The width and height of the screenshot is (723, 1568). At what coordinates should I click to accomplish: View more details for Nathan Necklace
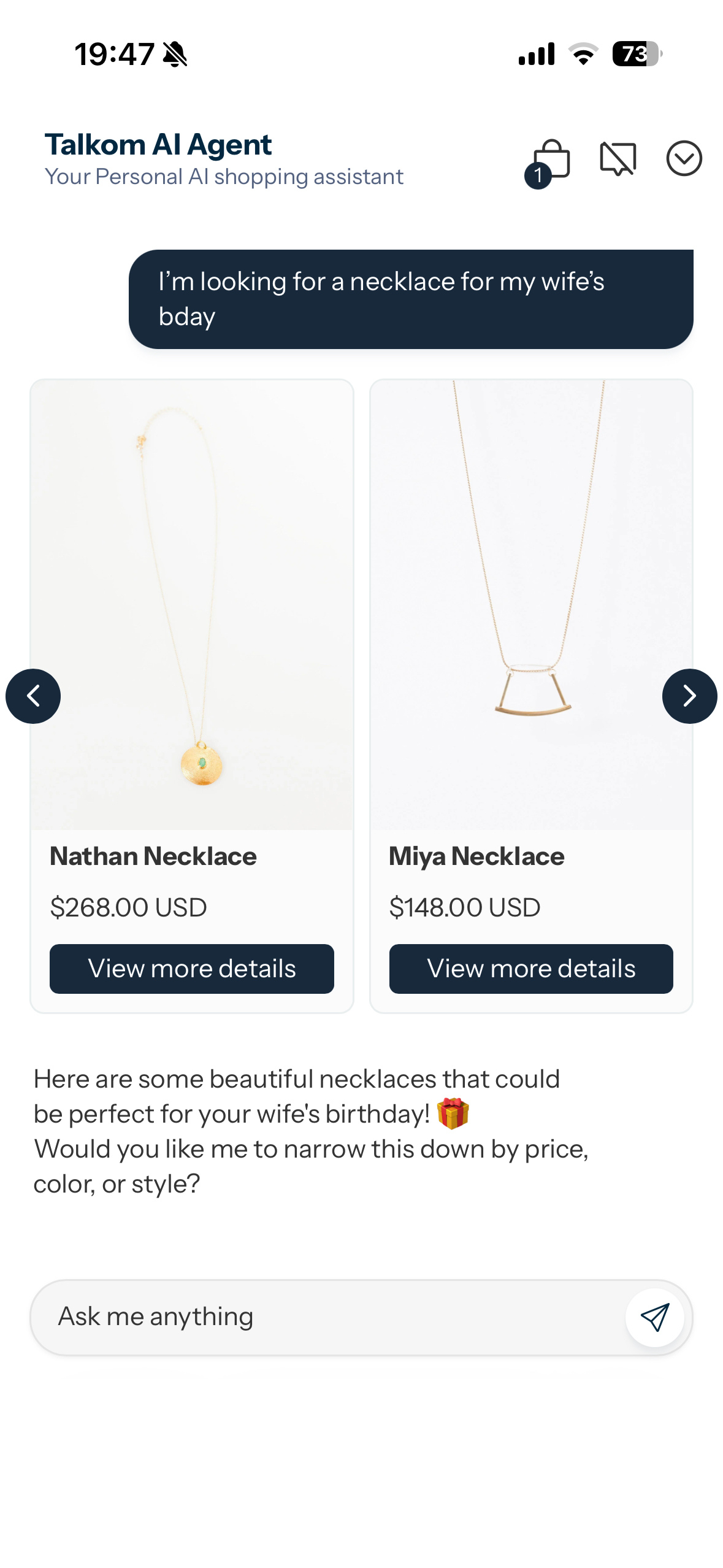click(x=192, y=969)
